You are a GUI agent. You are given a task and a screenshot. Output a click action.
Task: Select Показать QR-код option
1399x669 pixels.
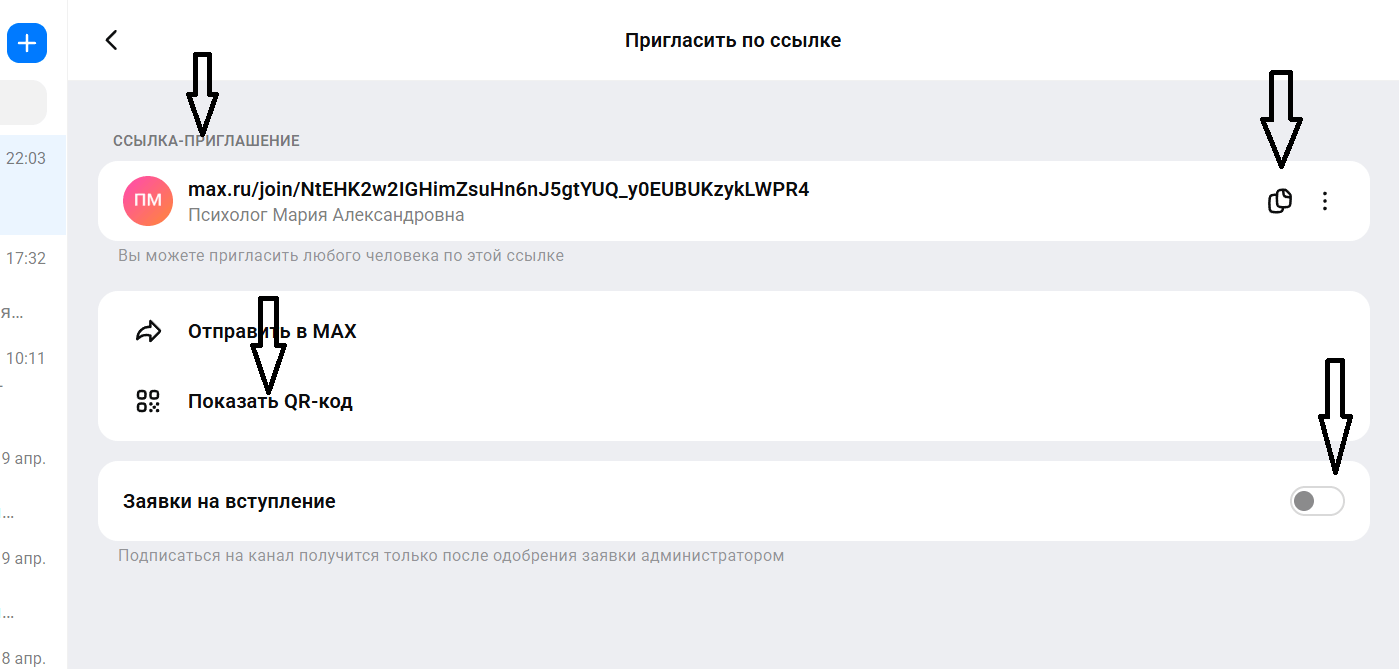(270, 401)
